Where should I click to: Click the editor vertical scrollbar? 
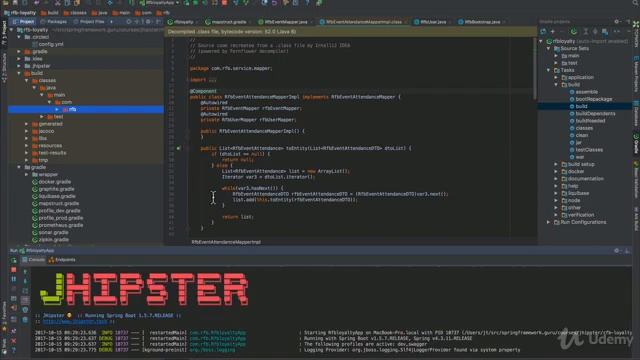[535, 69]
